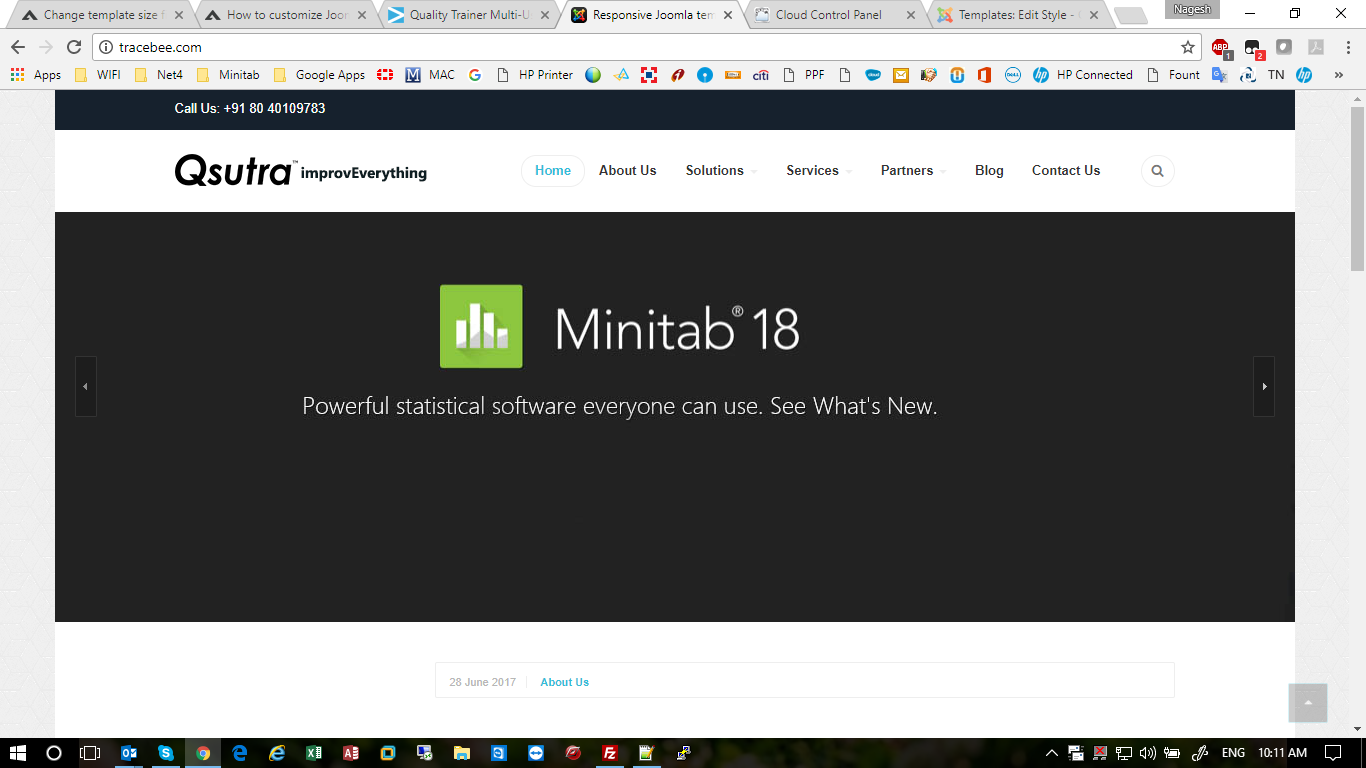Open Chrome's three-dot menu
1366x768 pixels.
(1347, 47)
